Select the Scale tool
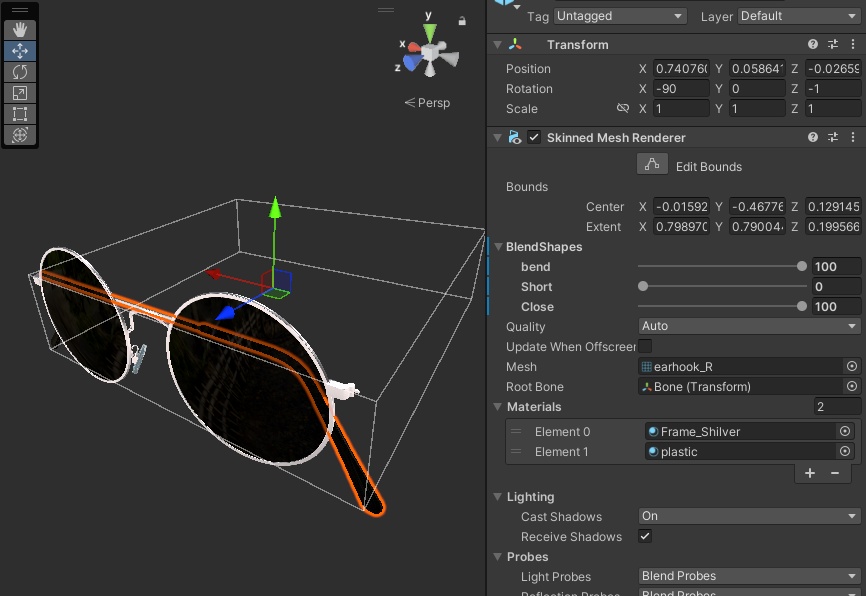 [x=20, y=93]
